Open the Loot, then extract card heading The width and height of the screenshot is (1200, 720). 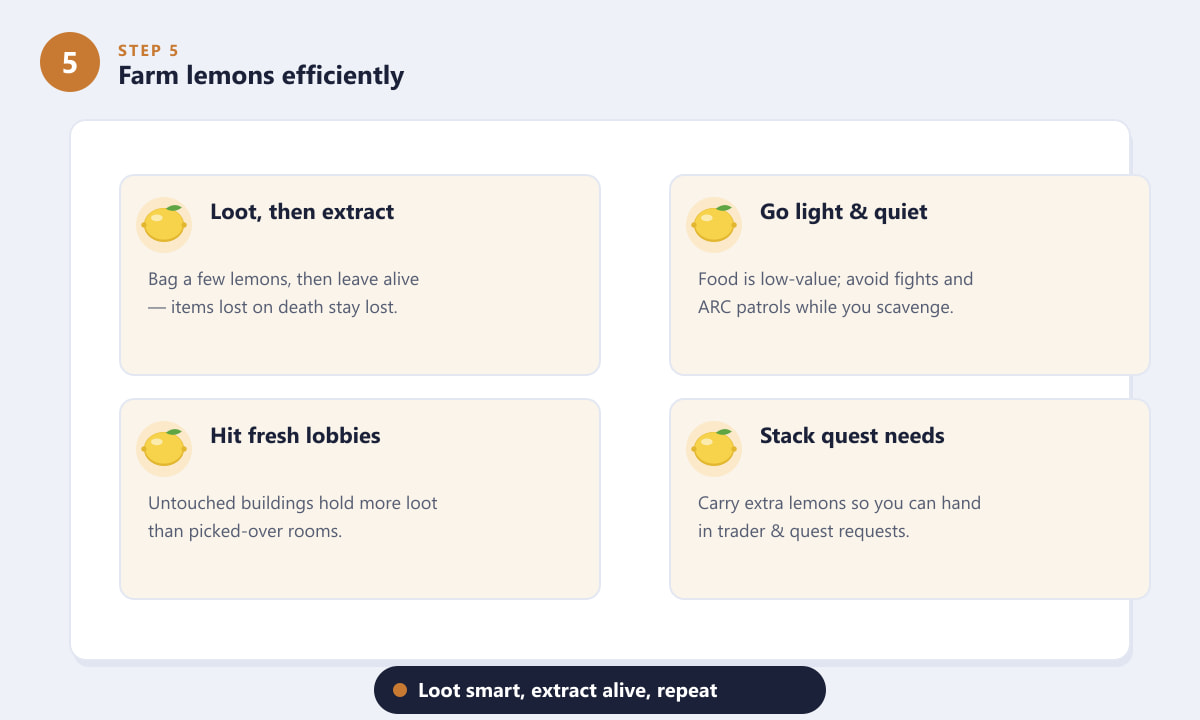coord(302,212)
